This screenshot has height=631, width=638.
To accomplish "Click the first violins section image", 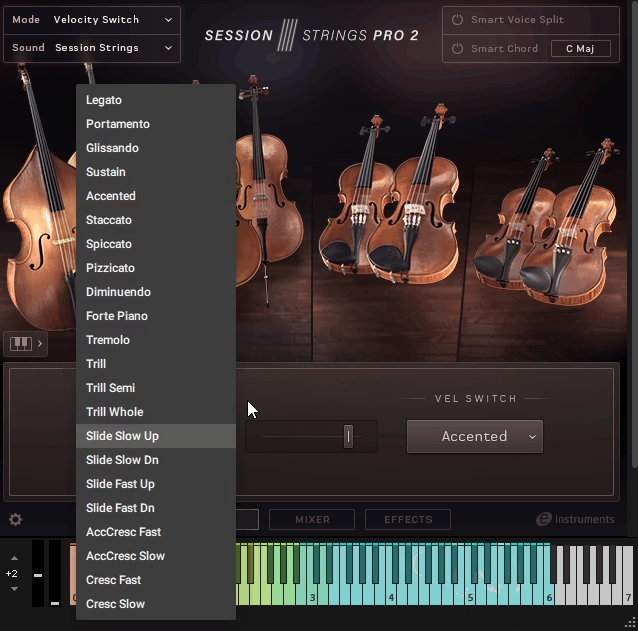I will point(389,195).
